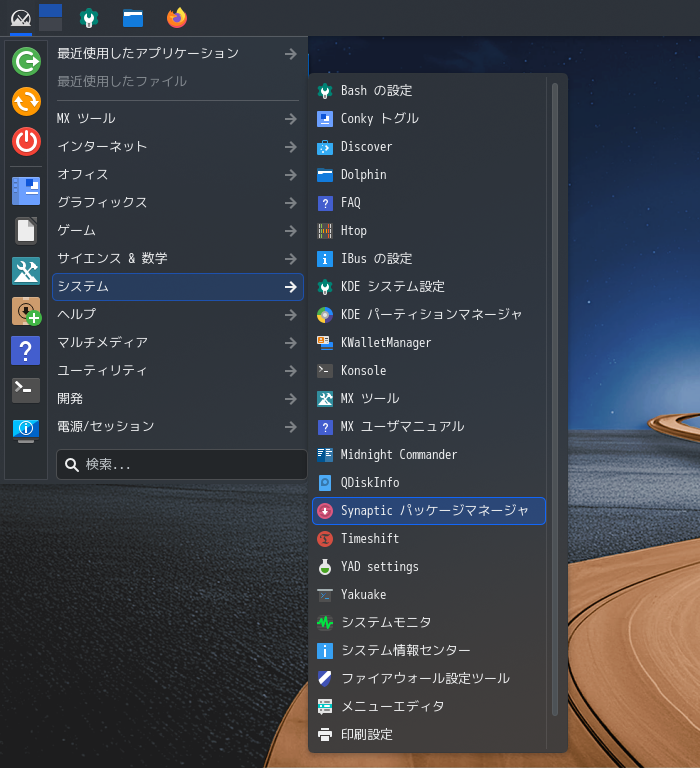700x768 pixels.
Task: Click KDE パーティションマネージャ icon
Action: 324,314
